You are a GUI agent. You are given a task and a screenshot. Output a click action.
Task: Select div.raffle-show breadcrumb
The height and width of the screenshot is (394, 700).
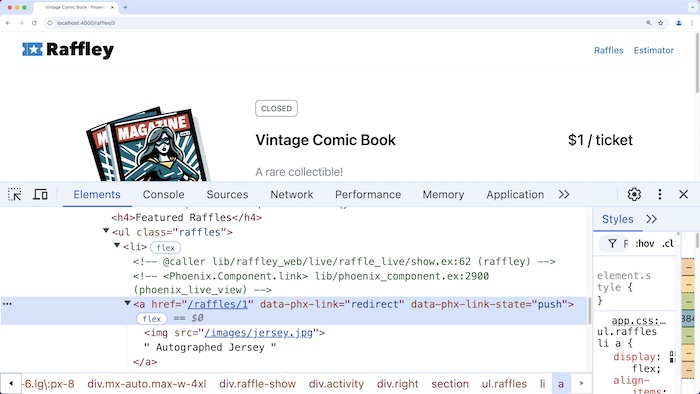[258, 384]
